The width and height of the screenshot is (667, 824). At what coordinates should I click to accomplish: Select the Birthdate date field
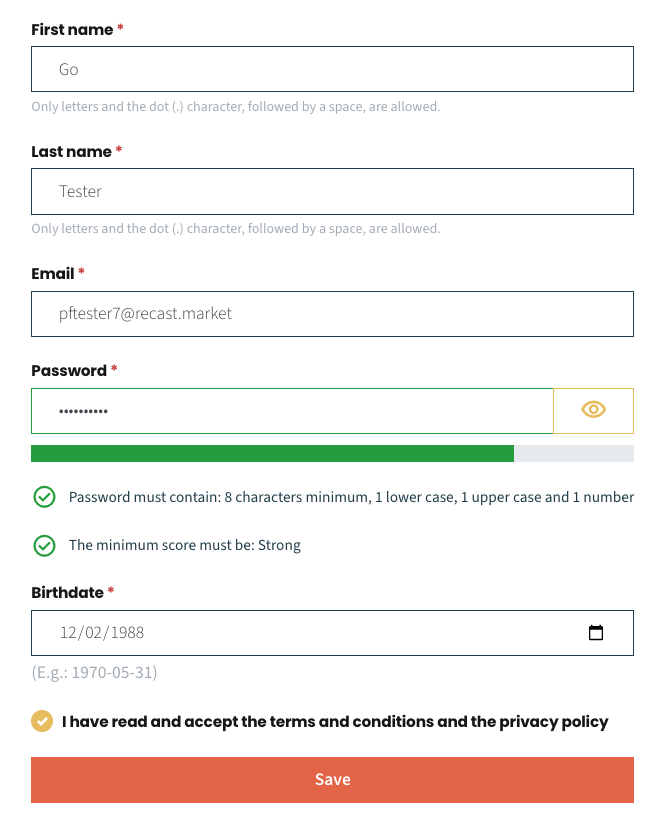coord(332,633)
